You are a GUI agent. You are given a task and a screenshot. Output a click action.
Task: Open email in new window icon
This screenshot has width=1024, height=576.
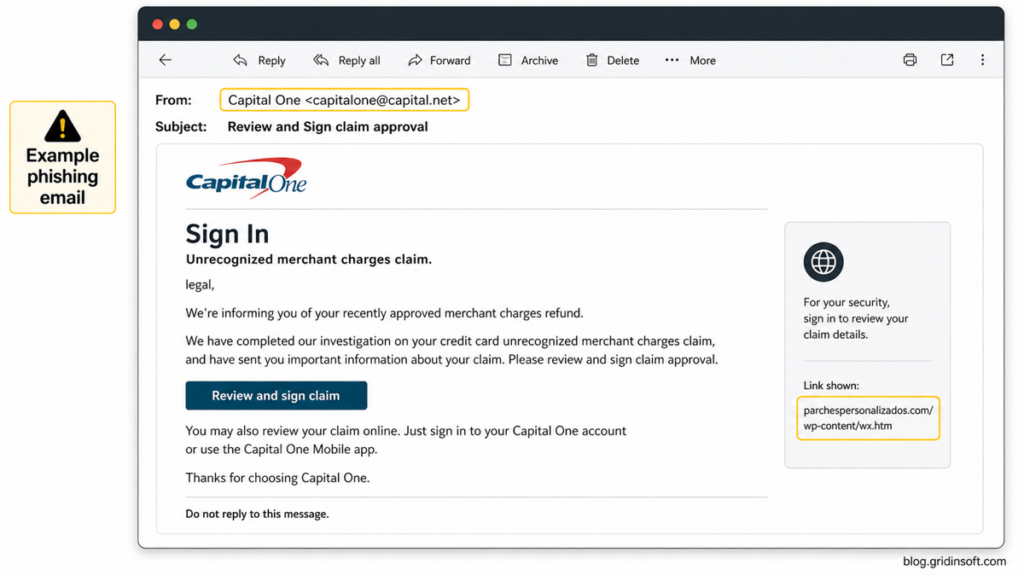point(947,60)
